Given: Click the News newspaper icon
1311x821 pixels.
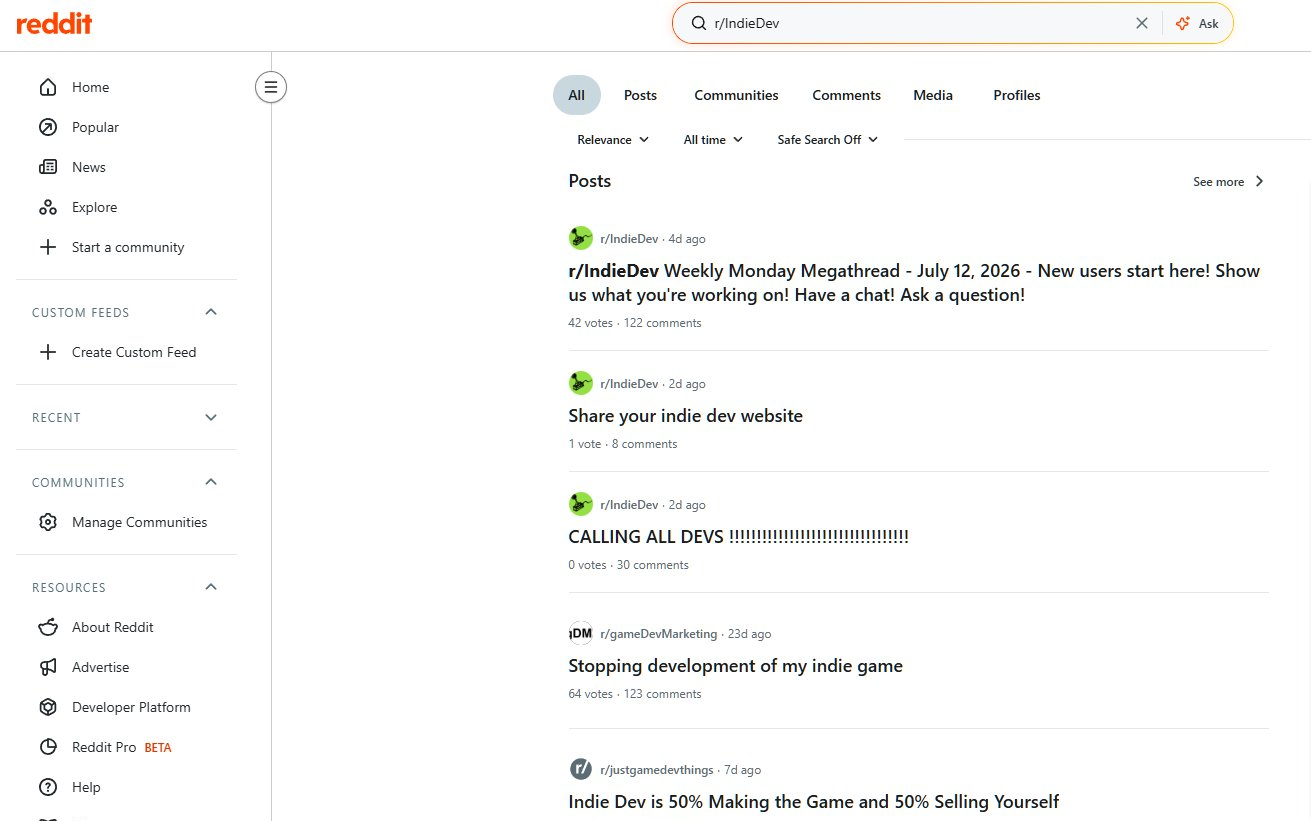Looking at the screenshot, I should (48, 167).
